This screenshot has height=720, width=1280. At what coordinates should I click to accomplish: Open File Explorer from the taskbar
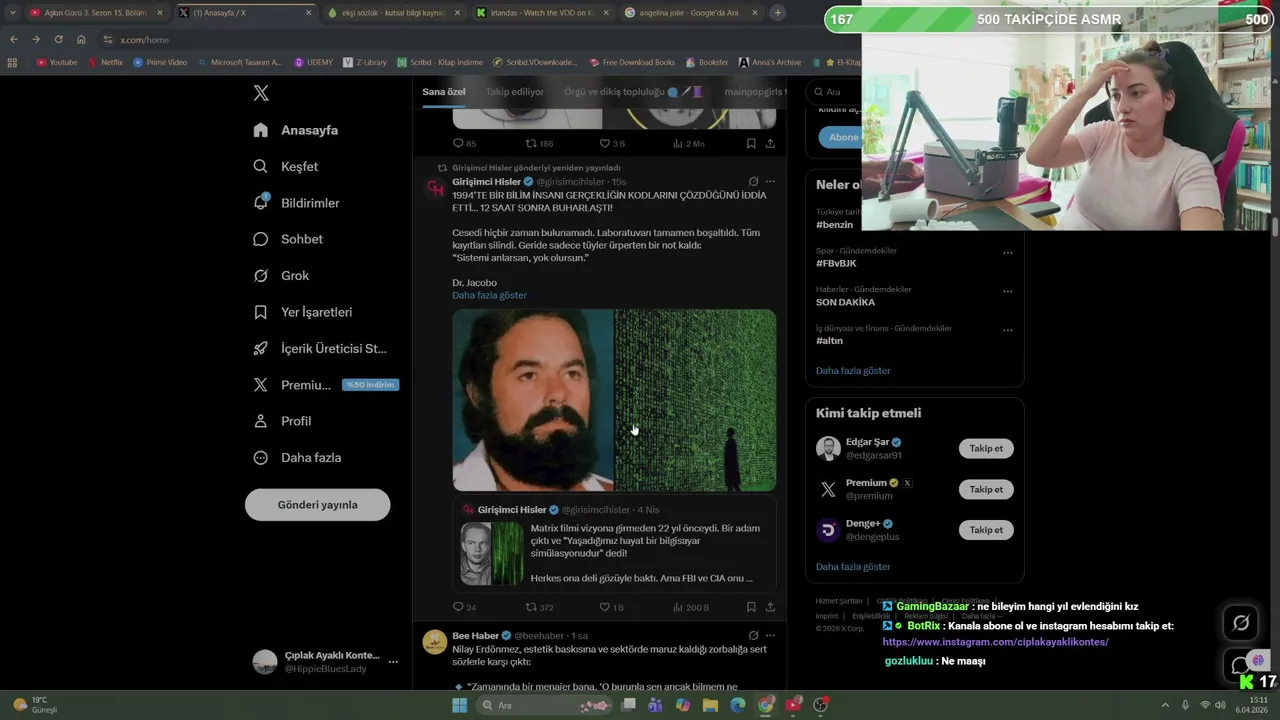[x=710, y=705]
